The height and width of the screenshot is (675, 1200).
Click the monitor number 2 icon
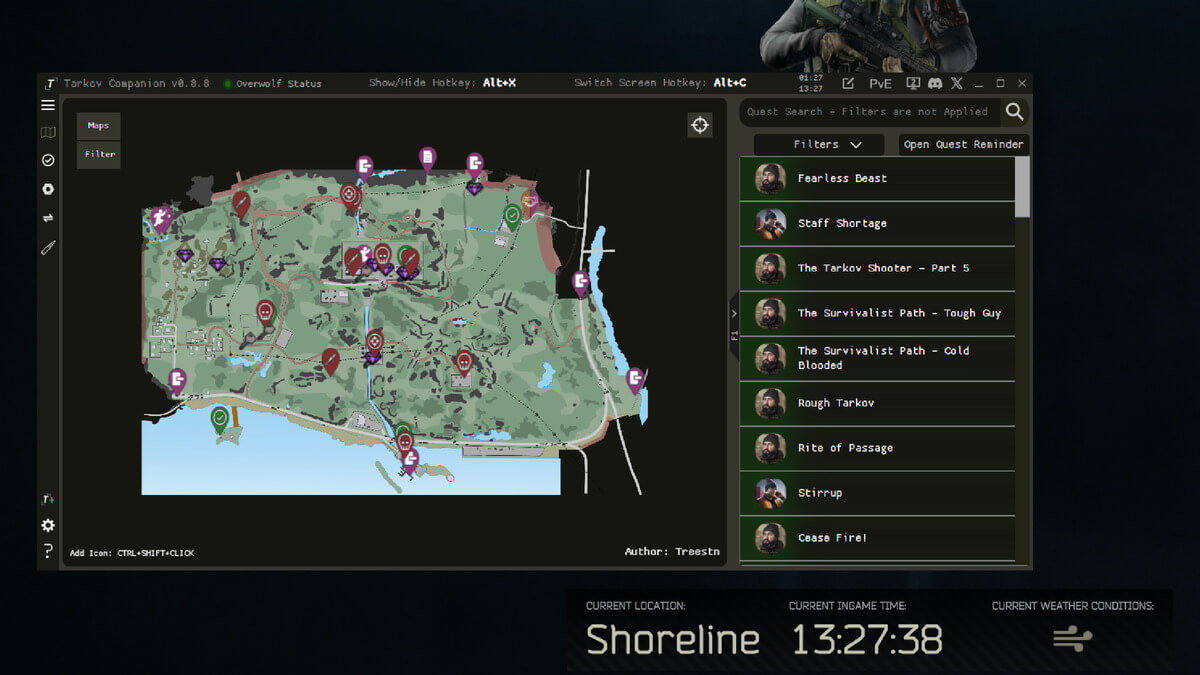(913, 83)
